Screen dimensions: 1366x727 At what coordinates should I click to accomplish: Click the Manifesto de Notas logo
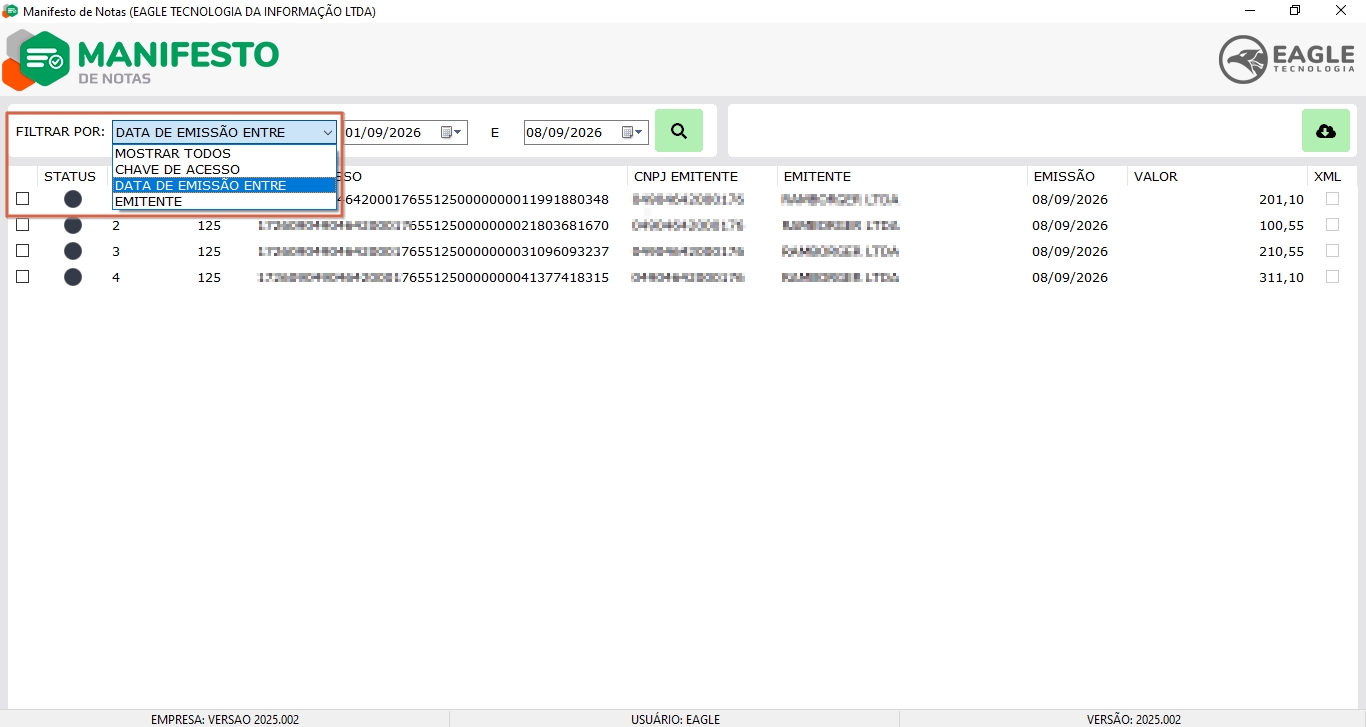(x=141, y=59)
